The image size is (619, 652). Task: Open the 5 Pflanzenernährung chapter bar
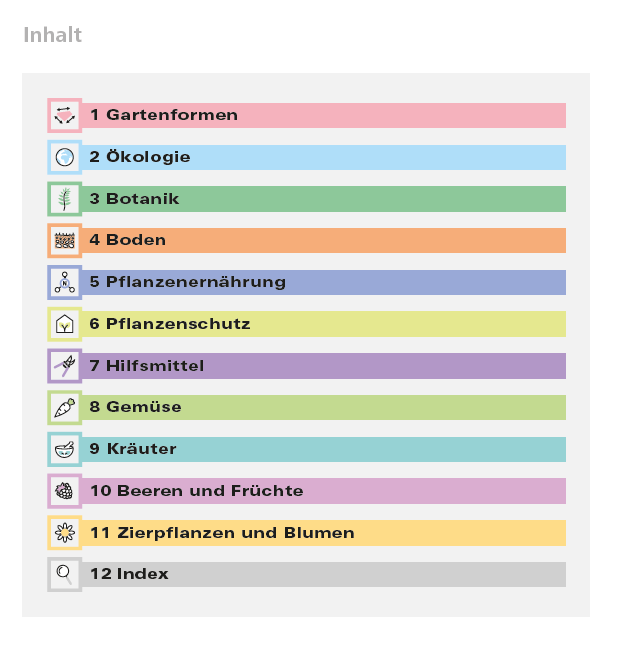point(323,282)
